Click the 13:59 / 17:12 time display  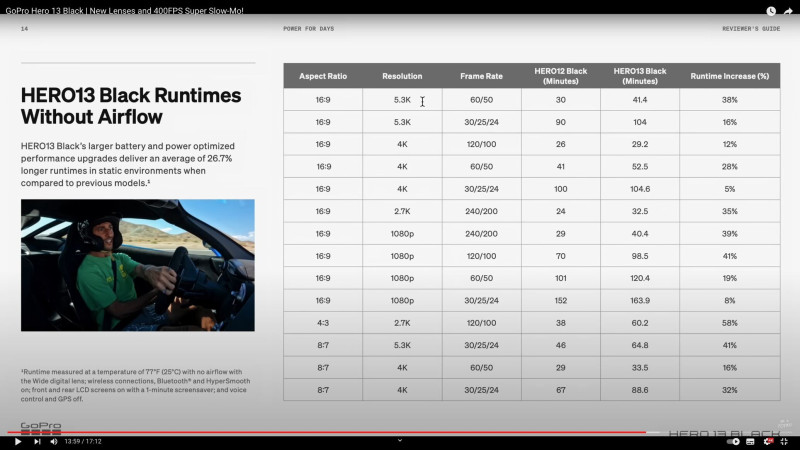coord(83,441)
